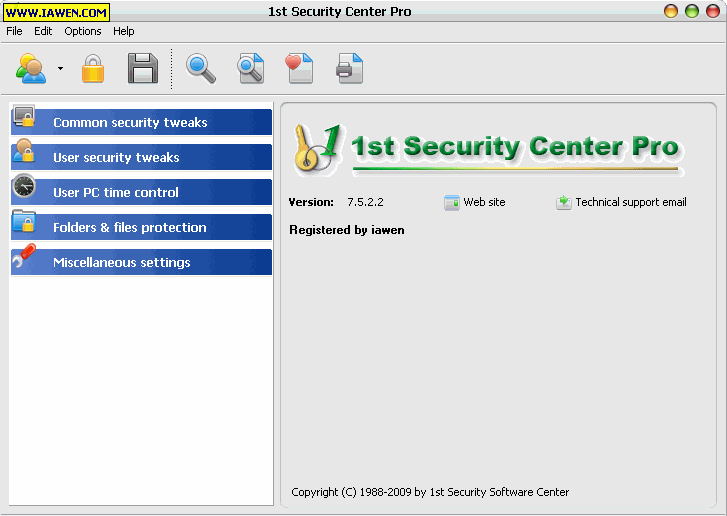Open the Options menu
The width and height of the screenshot is (727, 516).
point(83,31)
